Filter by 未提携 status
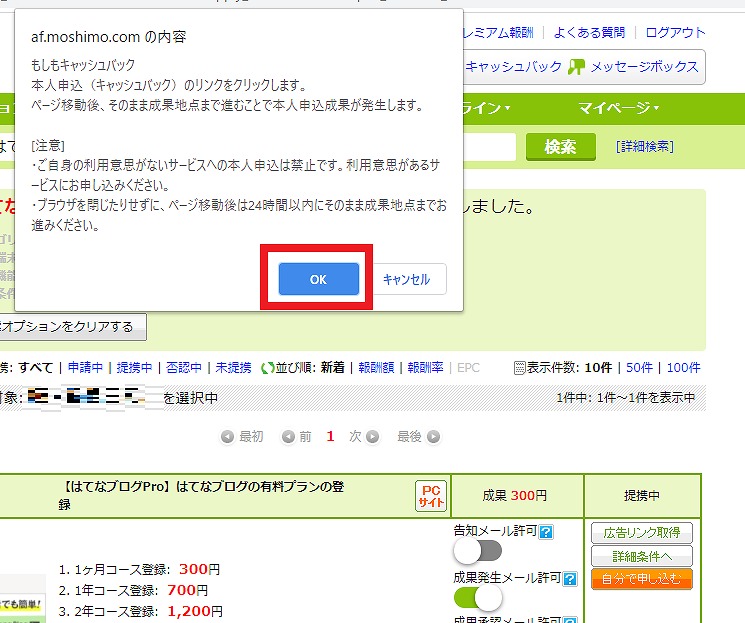 point(233,367)
